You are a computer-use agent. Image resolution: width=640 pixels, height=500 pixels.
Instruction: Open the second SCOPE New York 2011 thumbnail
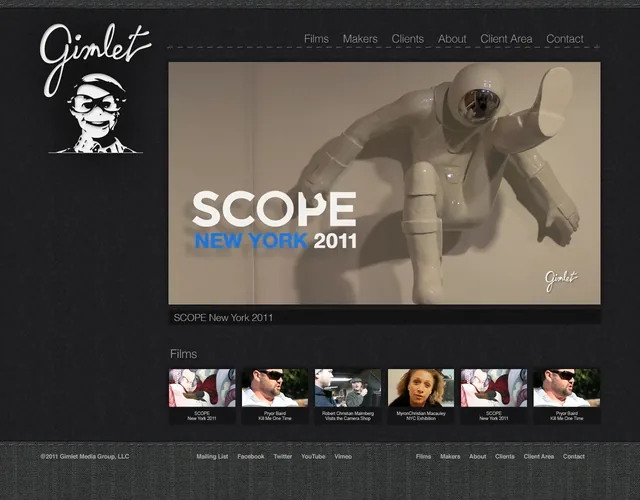coord(494,396)
